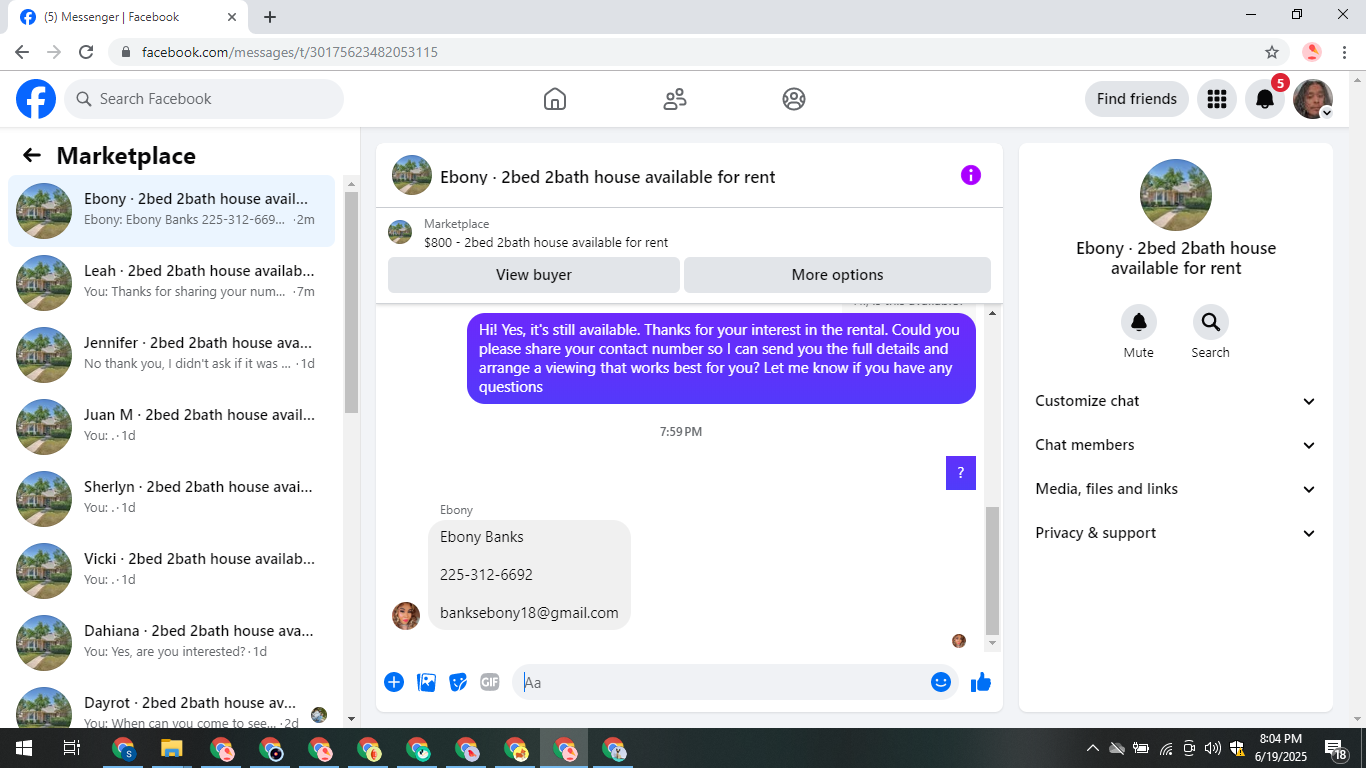The image size is (1366, 768).
Task: Click the Search Facebook field
Action: pyautogui.click(x=204, y=99)
